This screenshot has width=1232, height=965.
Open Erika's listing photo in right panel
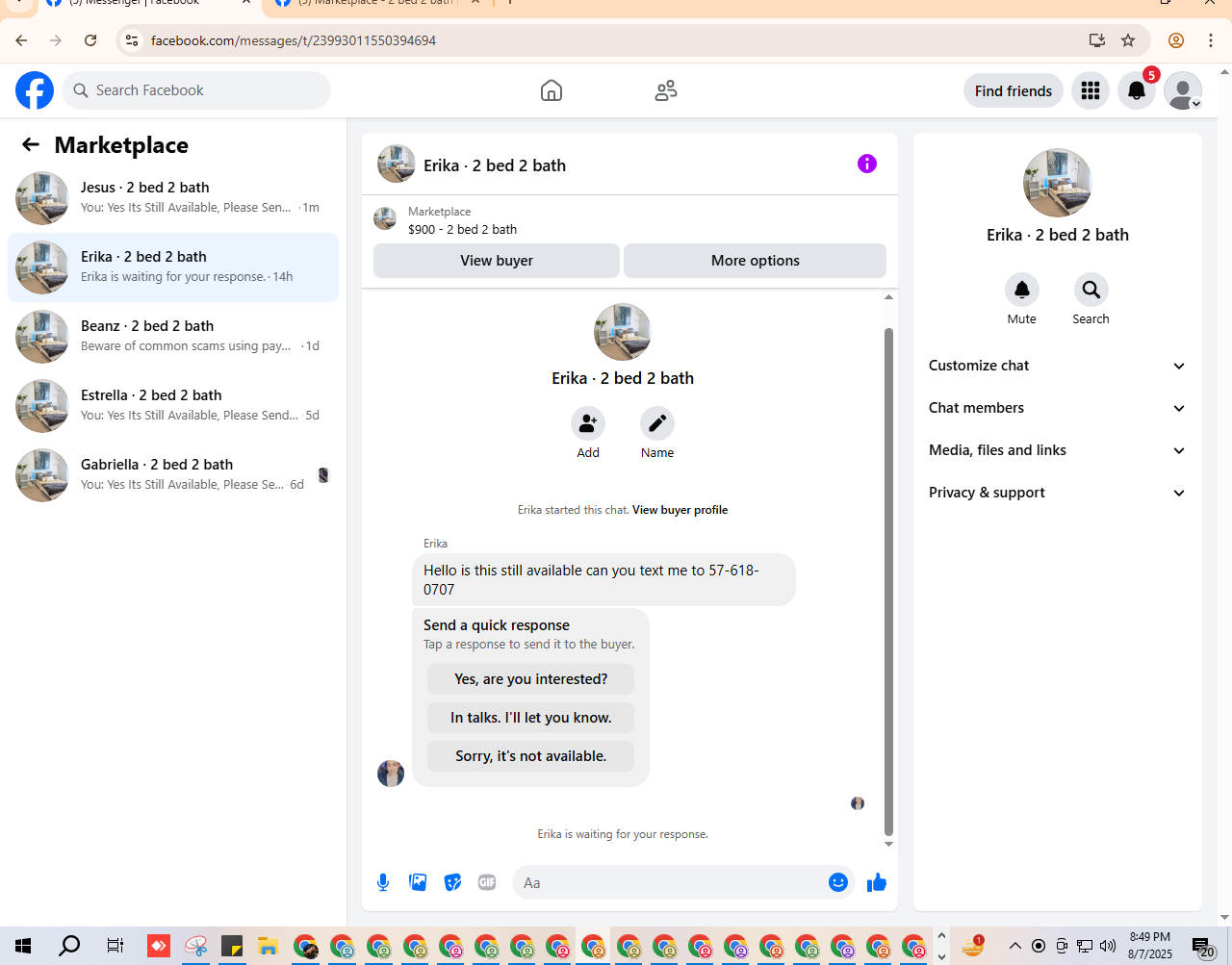point(1058,183)
